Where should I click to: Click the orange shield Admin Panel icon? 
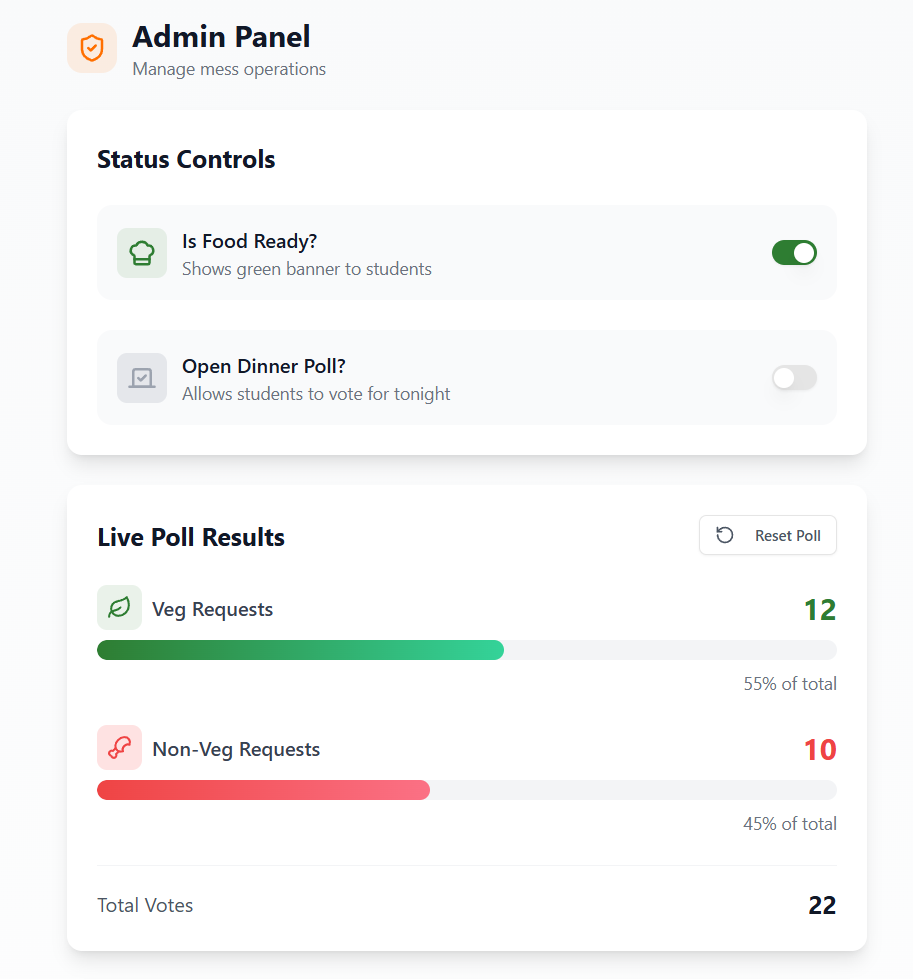coord(92,48)
